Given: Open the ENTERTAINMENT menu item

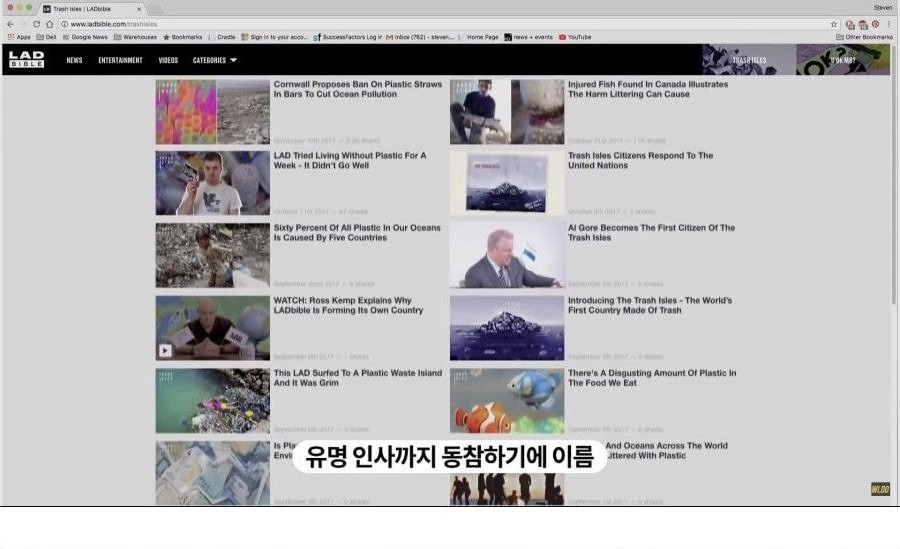Looking at the screenshot, I should (120, 60).
